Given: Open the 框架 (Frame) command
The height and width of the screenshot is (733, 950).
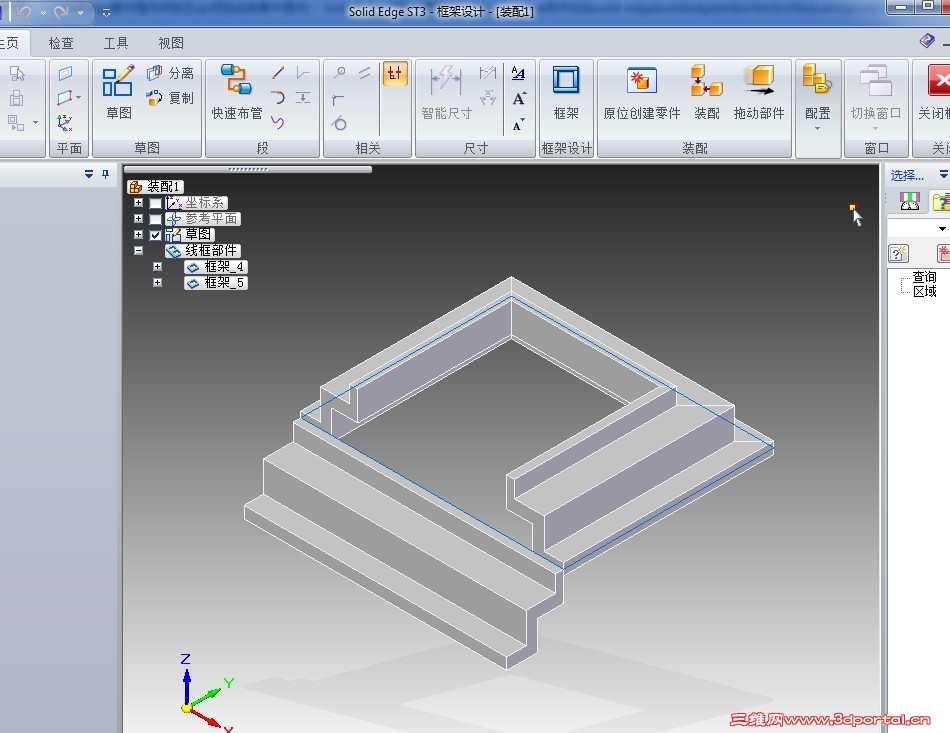Looking at the screenshot, I should click(566, 92).
